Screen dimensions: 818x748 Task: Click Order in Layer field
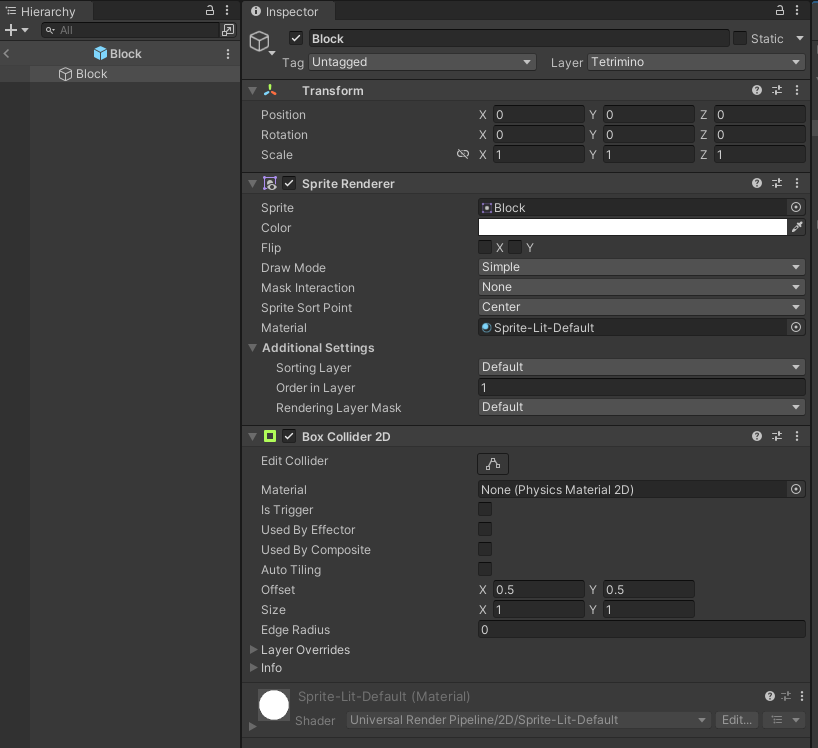coord(641,387)
